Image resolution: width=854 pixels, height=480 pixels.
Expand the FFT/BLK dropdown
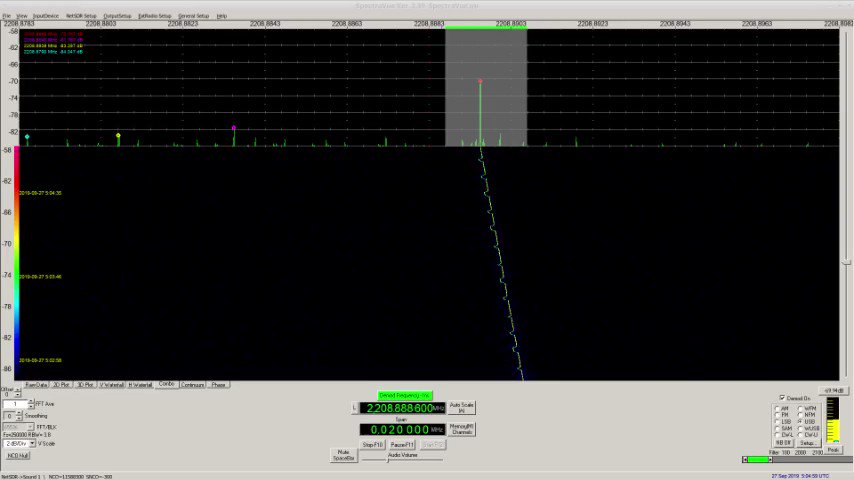[30, 427]
